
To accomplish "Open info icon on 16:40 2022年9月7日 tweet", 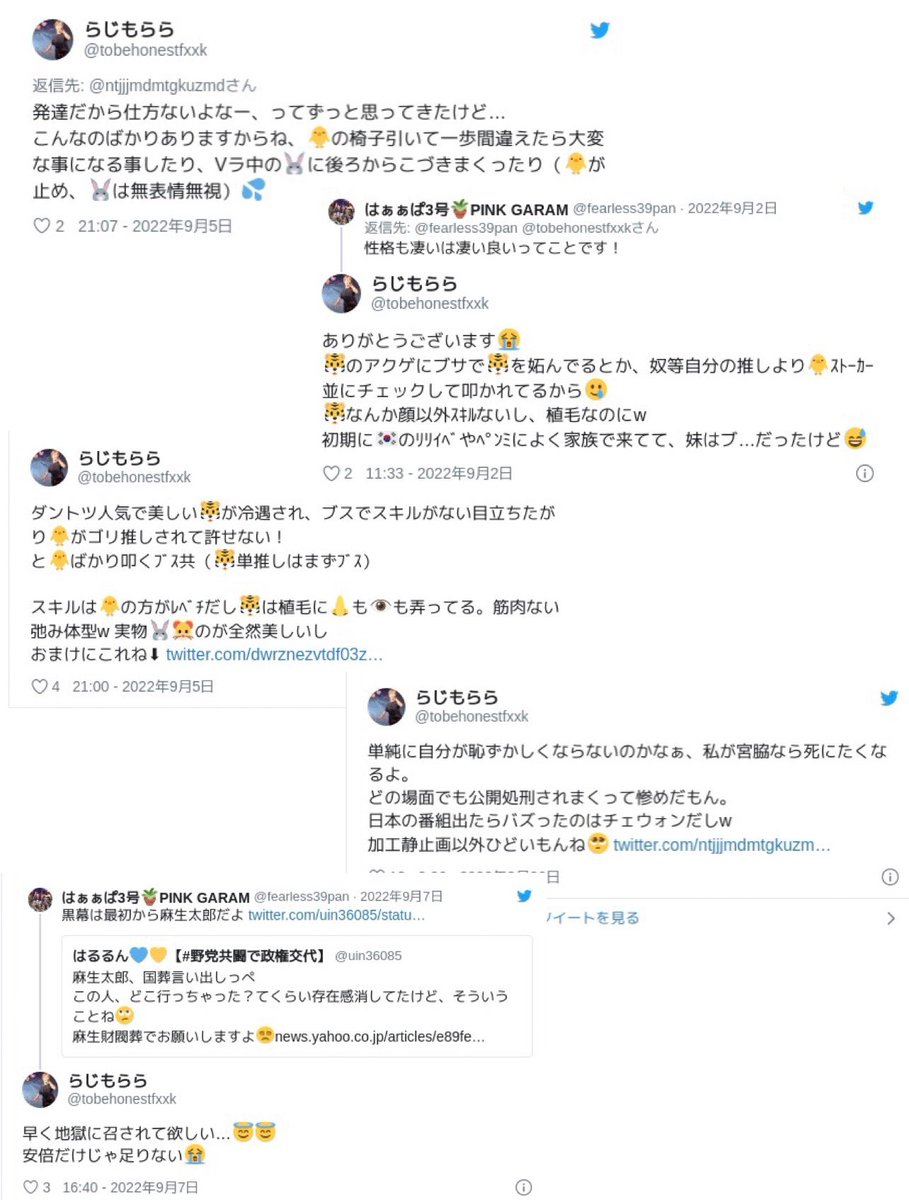I will [x=523, y=1188].
